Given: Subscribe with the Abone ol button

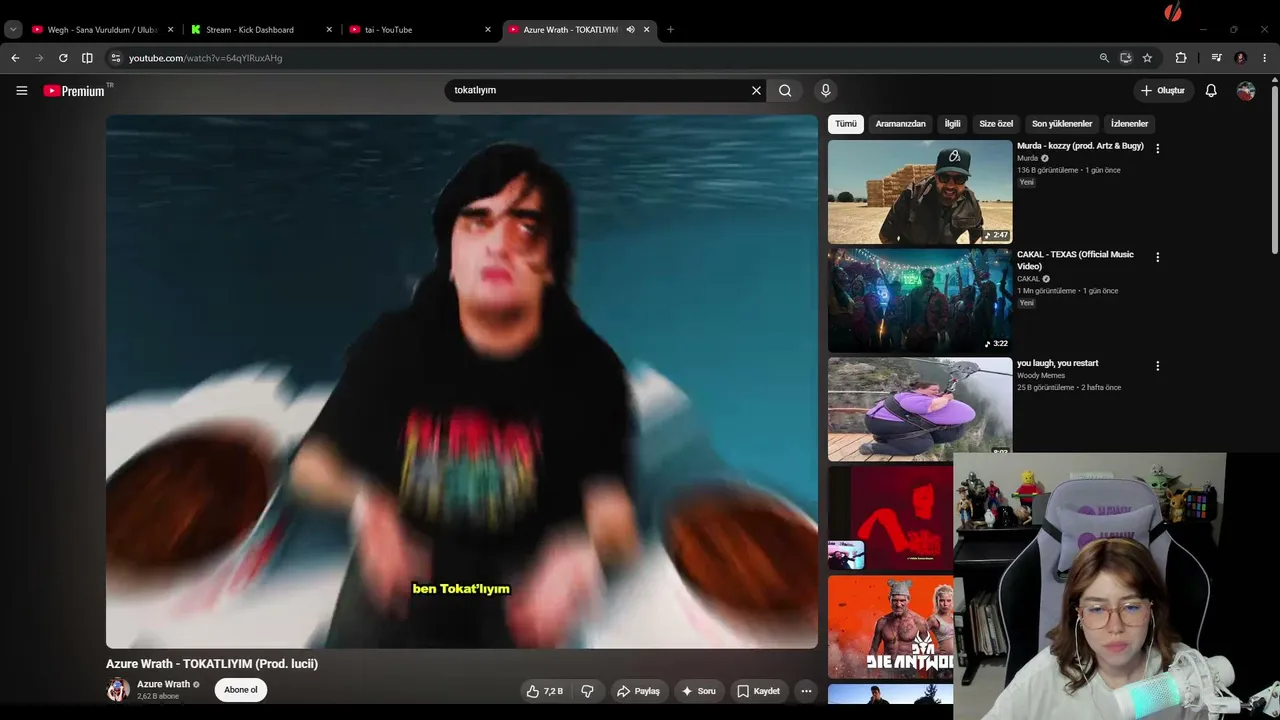Looking at the screenshot, I should point(241,690).
